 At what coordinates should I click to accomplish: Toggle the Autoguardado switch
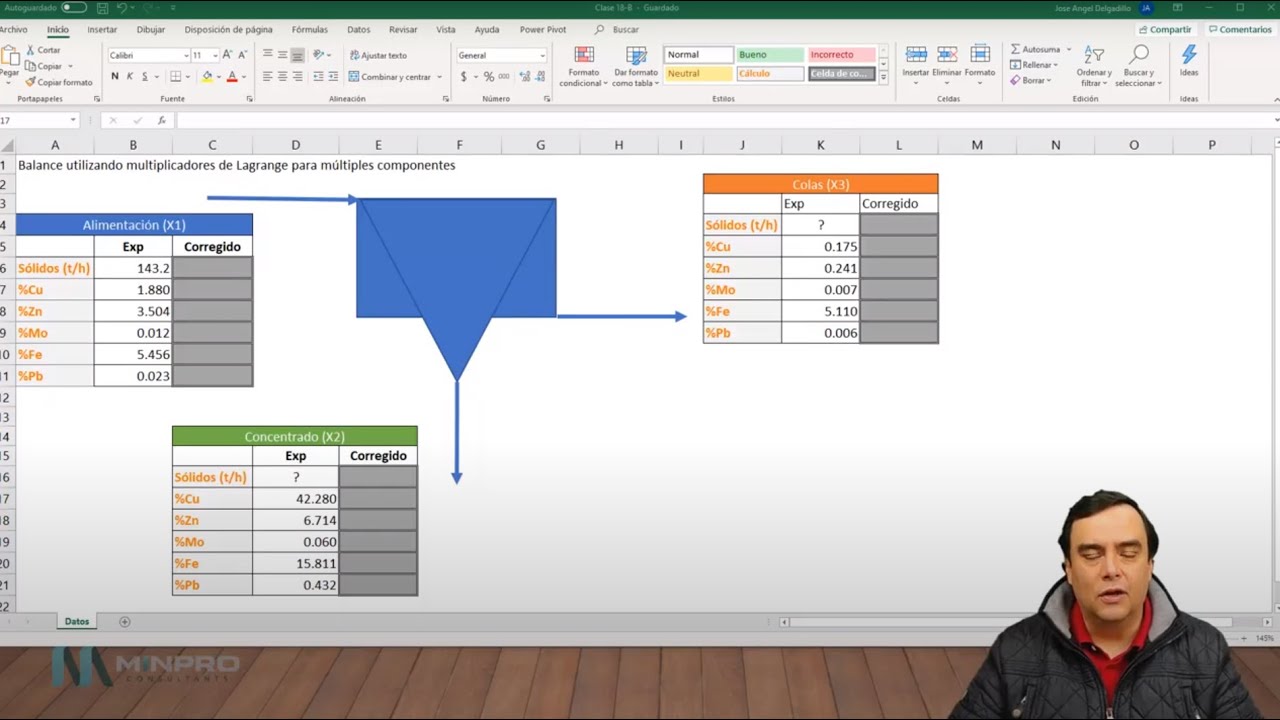pyautogui.click(x=74, y=8)
